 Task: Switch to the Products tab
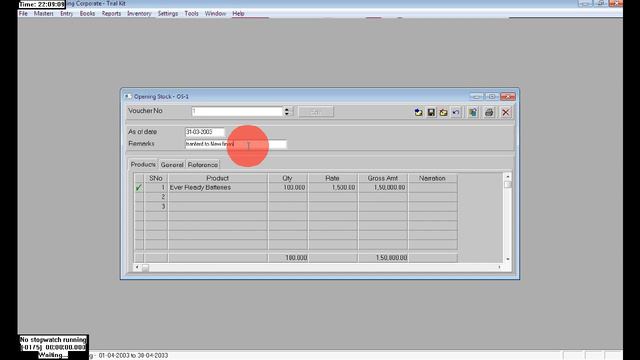[x=143, y=164]
